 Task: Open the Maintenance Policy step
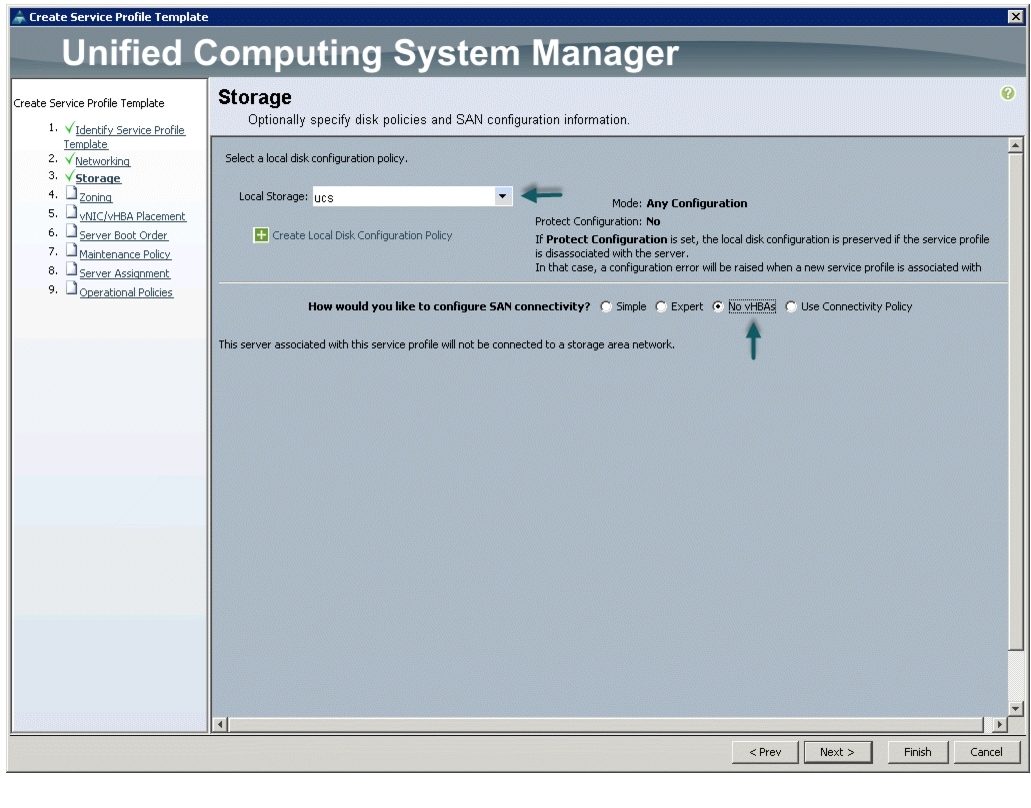125,254
